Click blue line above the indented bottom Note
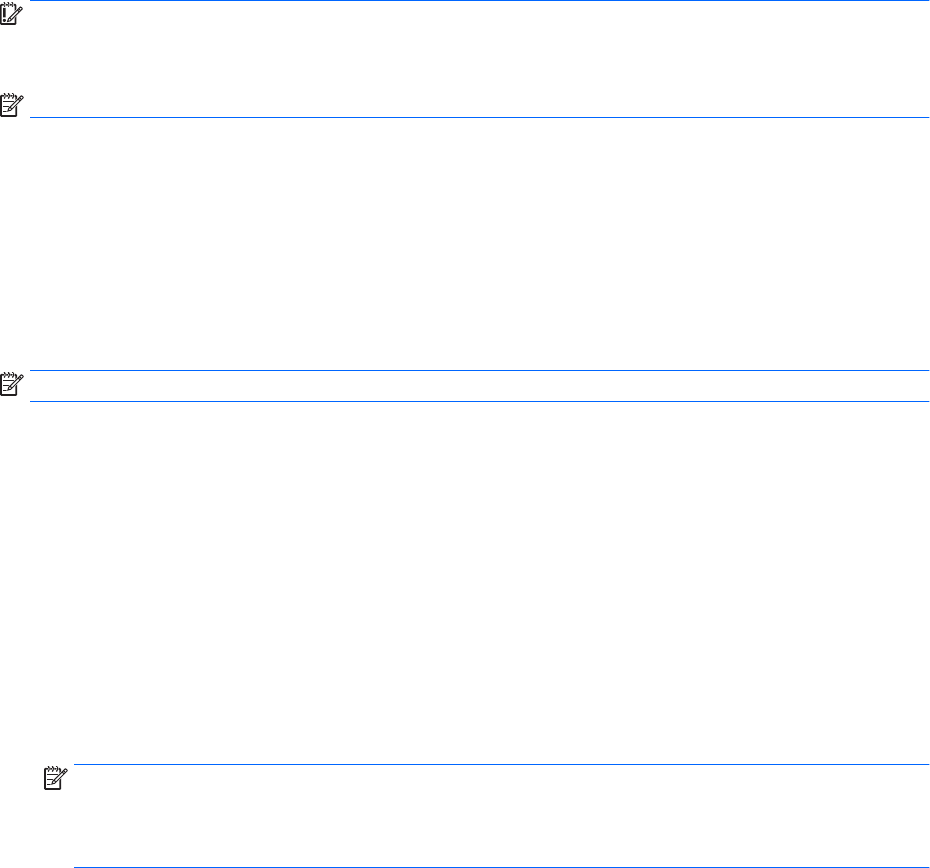This screenshot has height=868, width=930. click(500, 766)
